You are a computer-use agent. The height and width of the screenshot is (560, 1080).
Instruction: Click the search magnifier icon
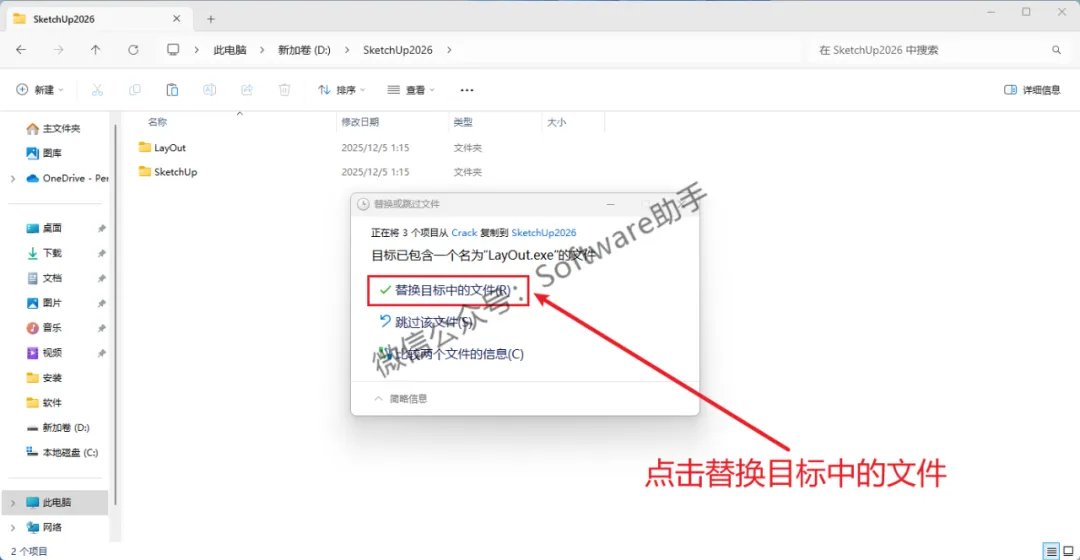(1057, 50)
